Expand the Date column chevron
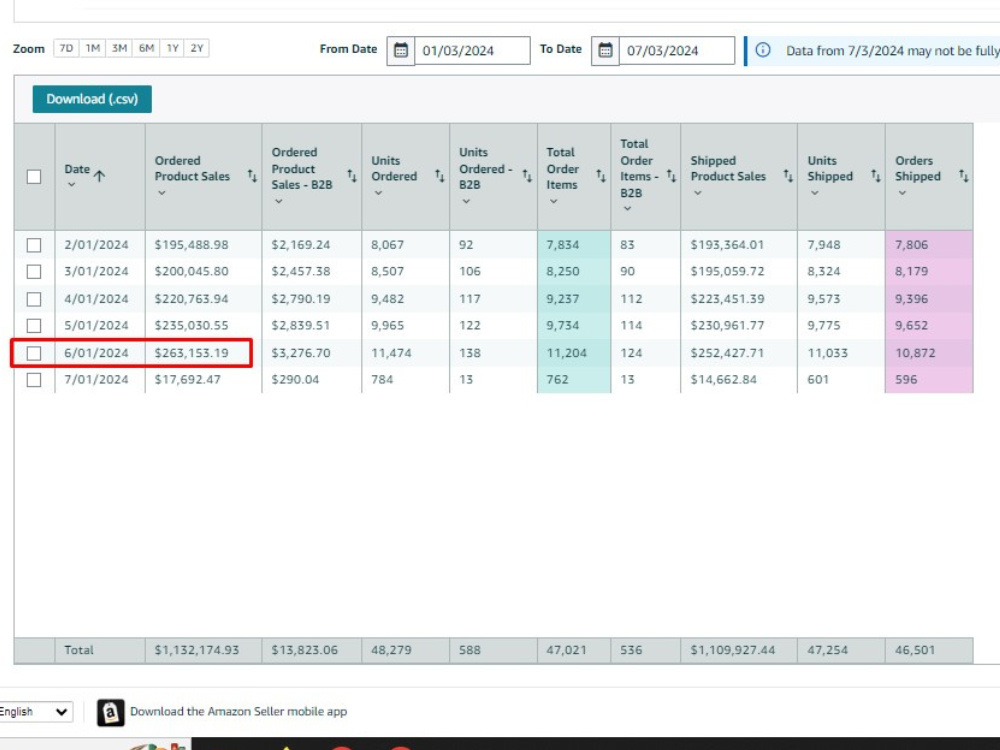Viewport: 1000px width, 750px height. pos(71,185)
